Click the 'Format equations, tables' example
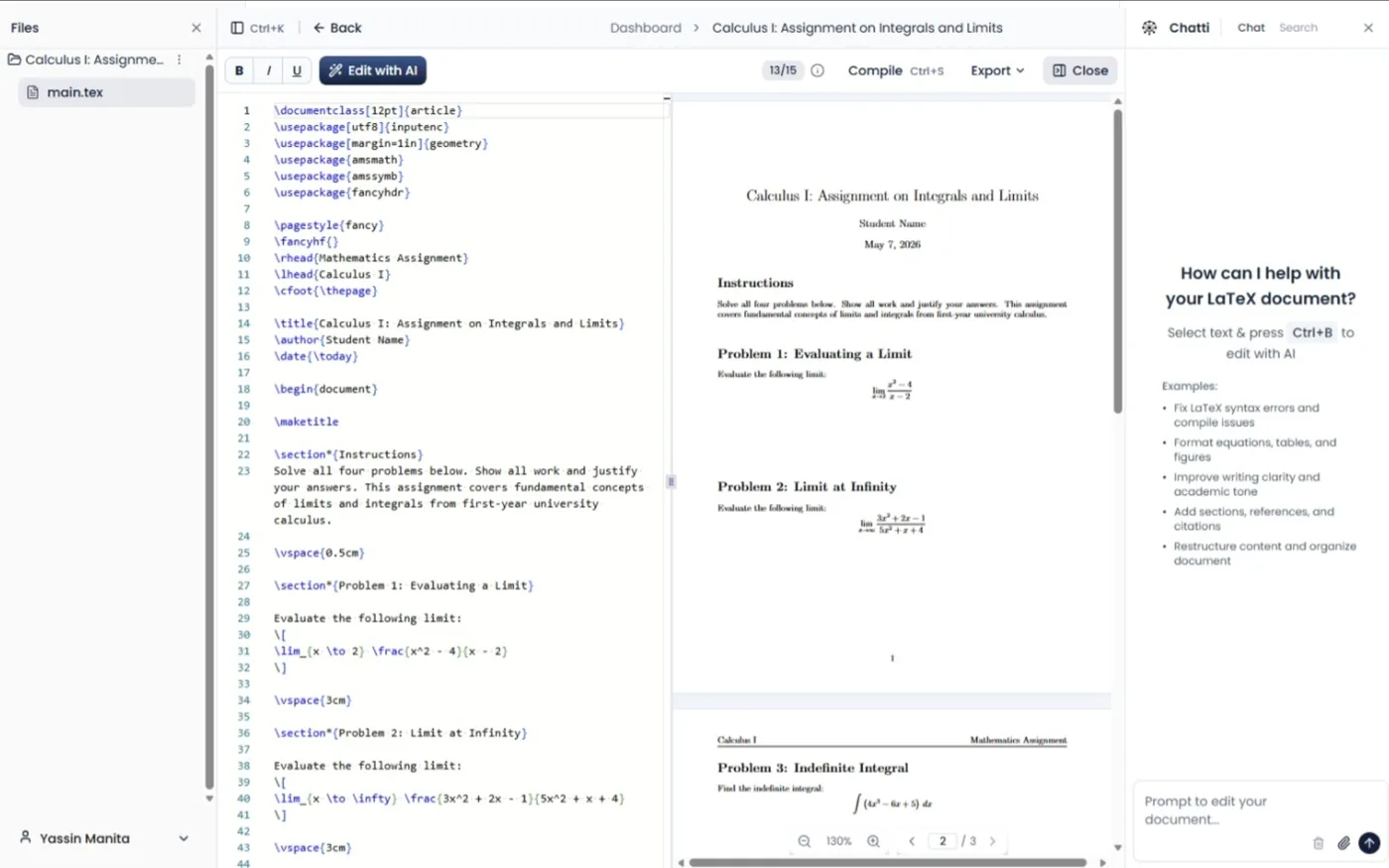The height and width of the screenshot is (868, 1389). pos(1255,449)
